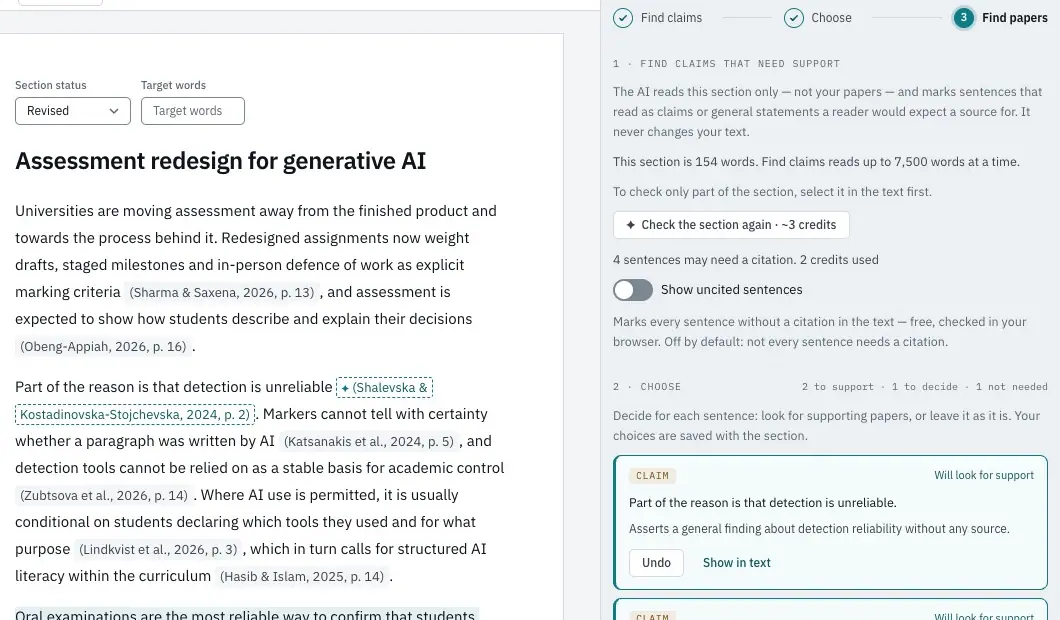The width and height of the screenshot is (1060, 620).
Task: Click the section heading Assessment redesign for generative AI
Action: tap(220, 161)
